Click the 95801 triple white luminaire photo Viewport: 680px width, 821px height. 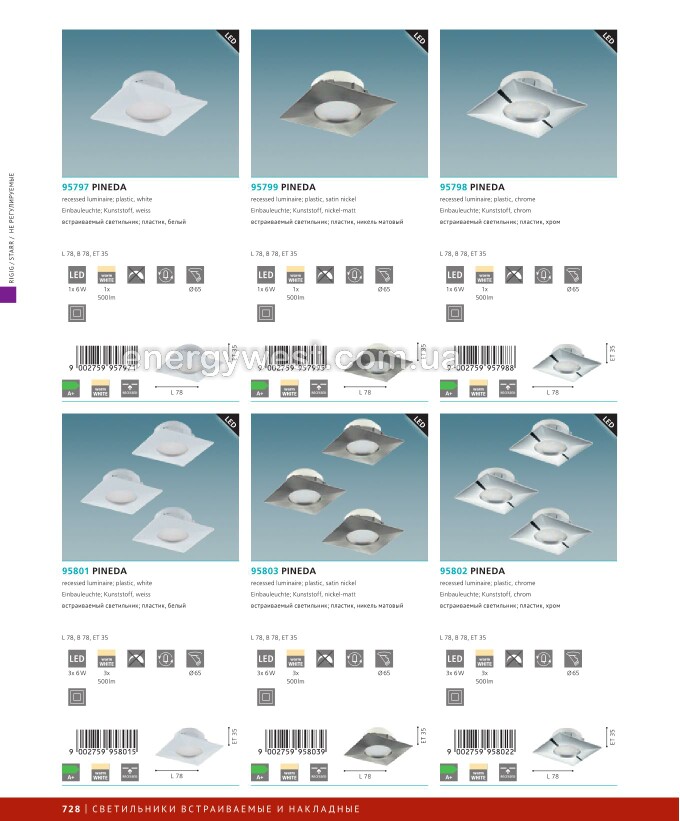pos(150,487)
